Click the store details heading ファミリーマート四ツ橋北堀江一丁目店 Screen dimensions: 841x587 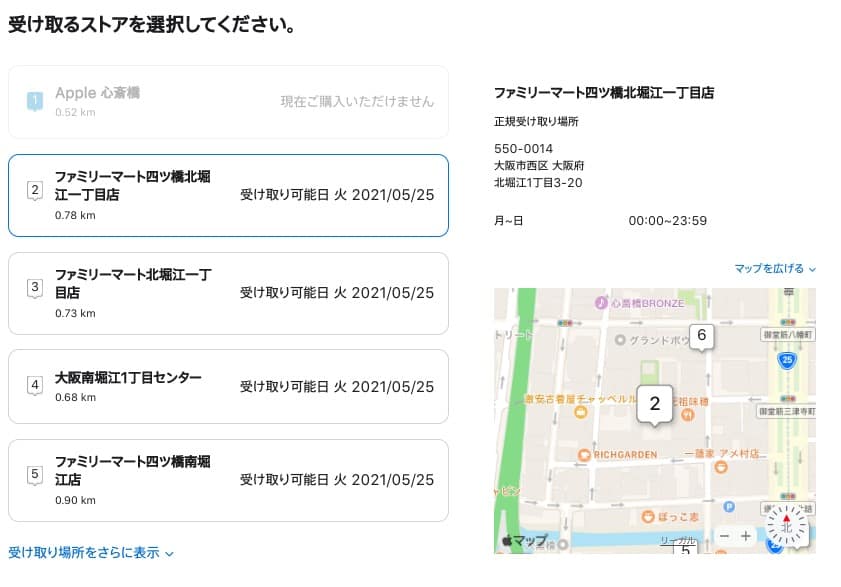point(604,93)
